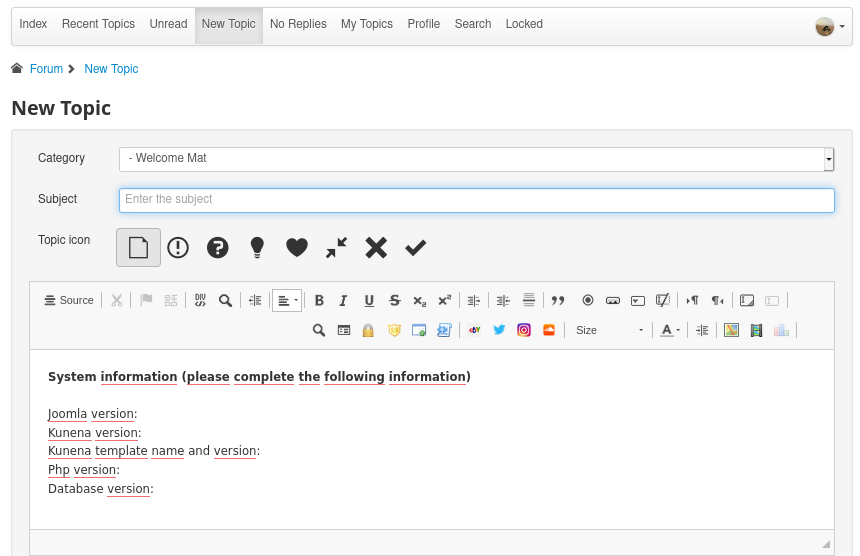Choose the question mark topic icon

click(217, 247)
